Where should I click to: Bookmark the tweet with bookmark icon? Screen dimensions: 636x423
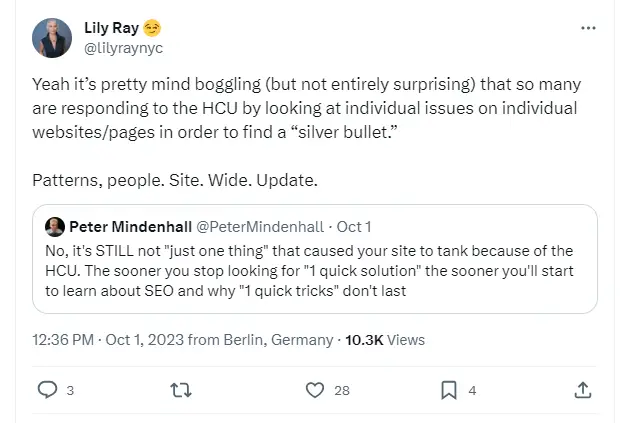point(449,390)
